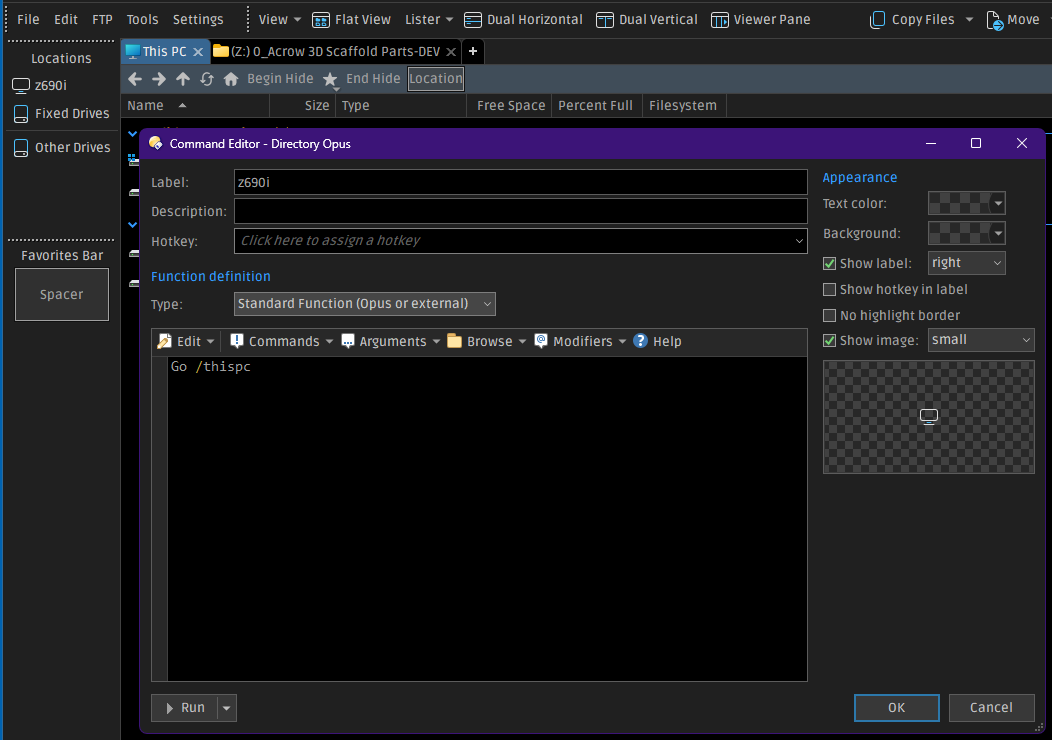Image resolution: width=1052 pixels, height=740 pixels.
Task: Open the Lister menu
Action: [429, 20]
